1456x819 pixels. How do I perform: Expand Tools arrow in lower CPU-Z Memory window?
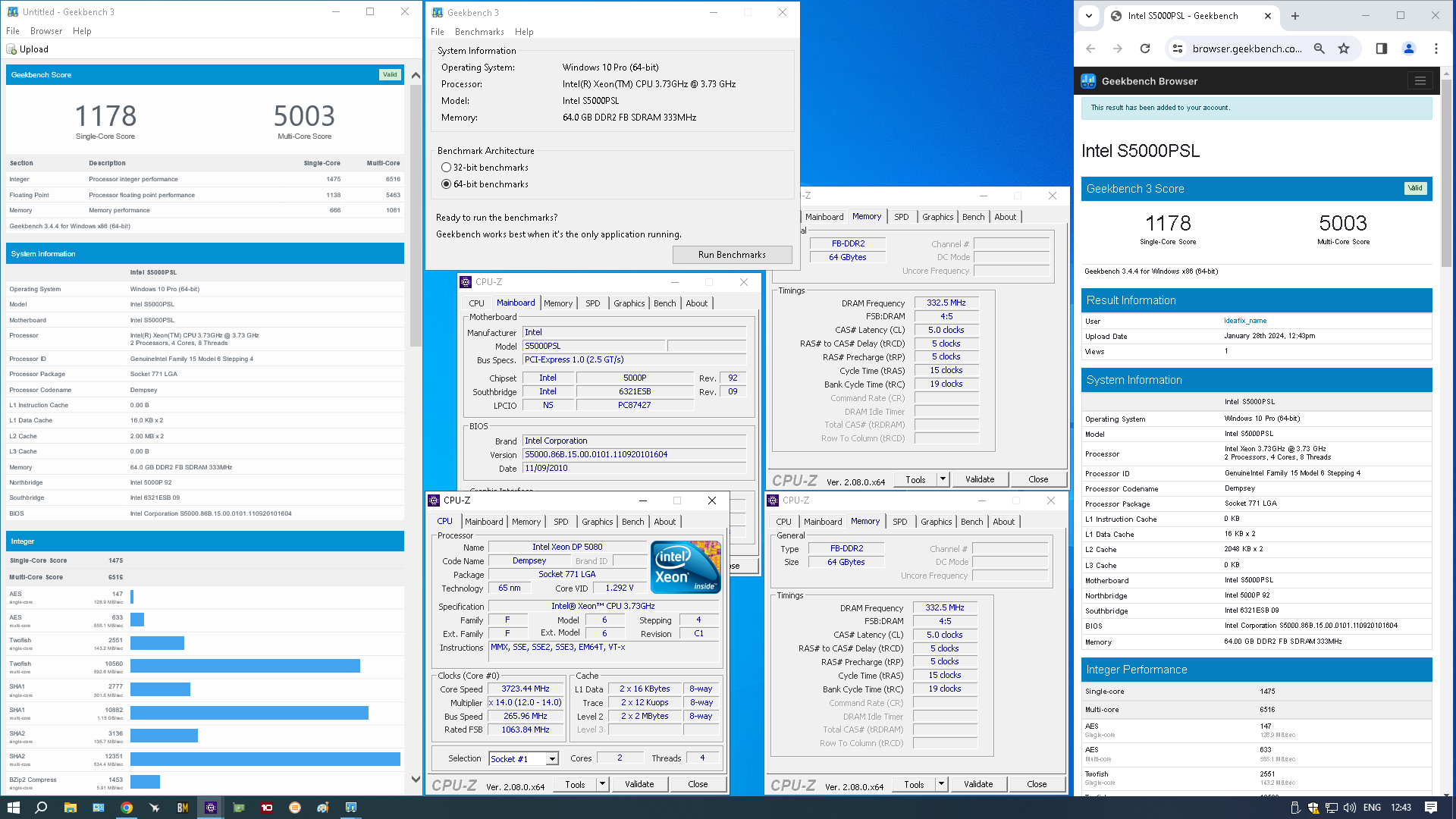tap(941, 785)
